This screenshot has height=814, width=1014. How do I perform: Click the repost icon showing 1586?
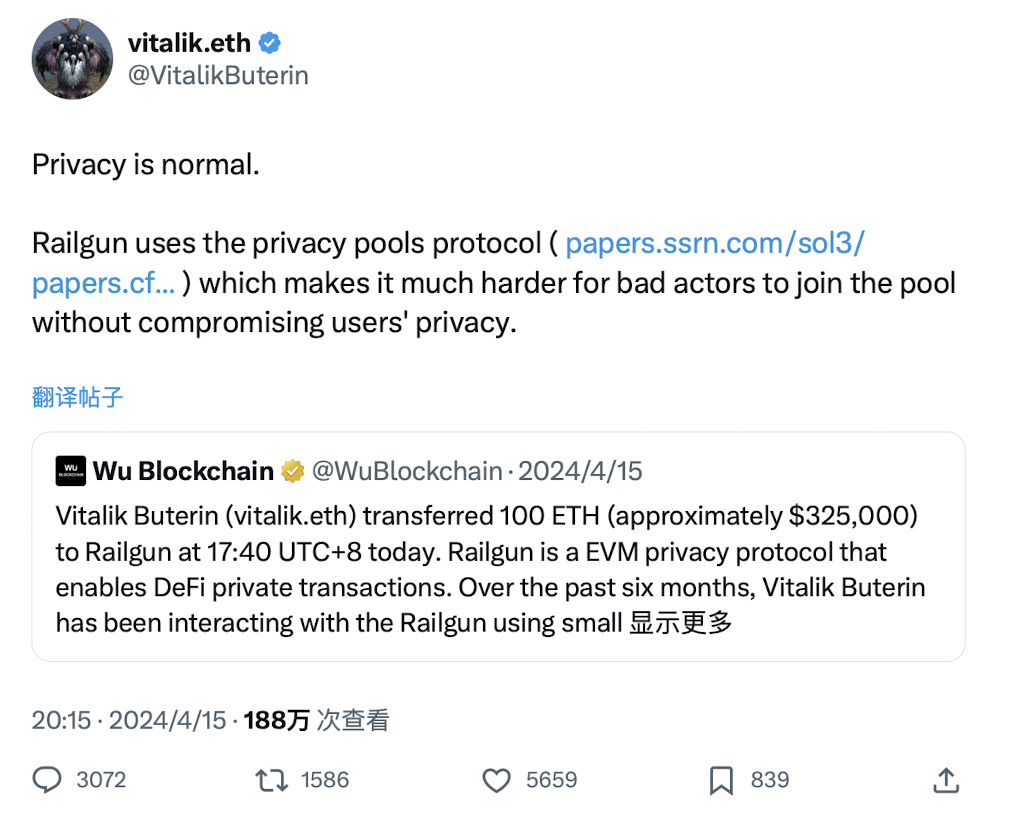(x=271, y=780)
